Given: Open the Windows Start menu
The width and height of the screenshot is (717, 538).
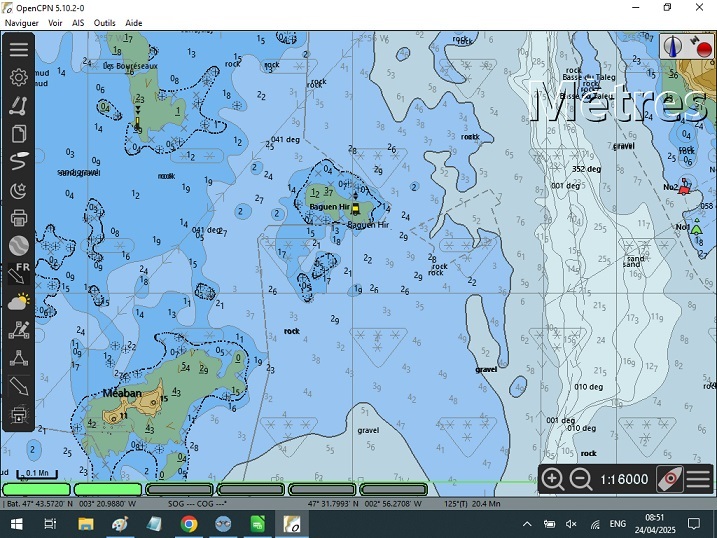Looking at the screenshot, I should tap(16, 524).
